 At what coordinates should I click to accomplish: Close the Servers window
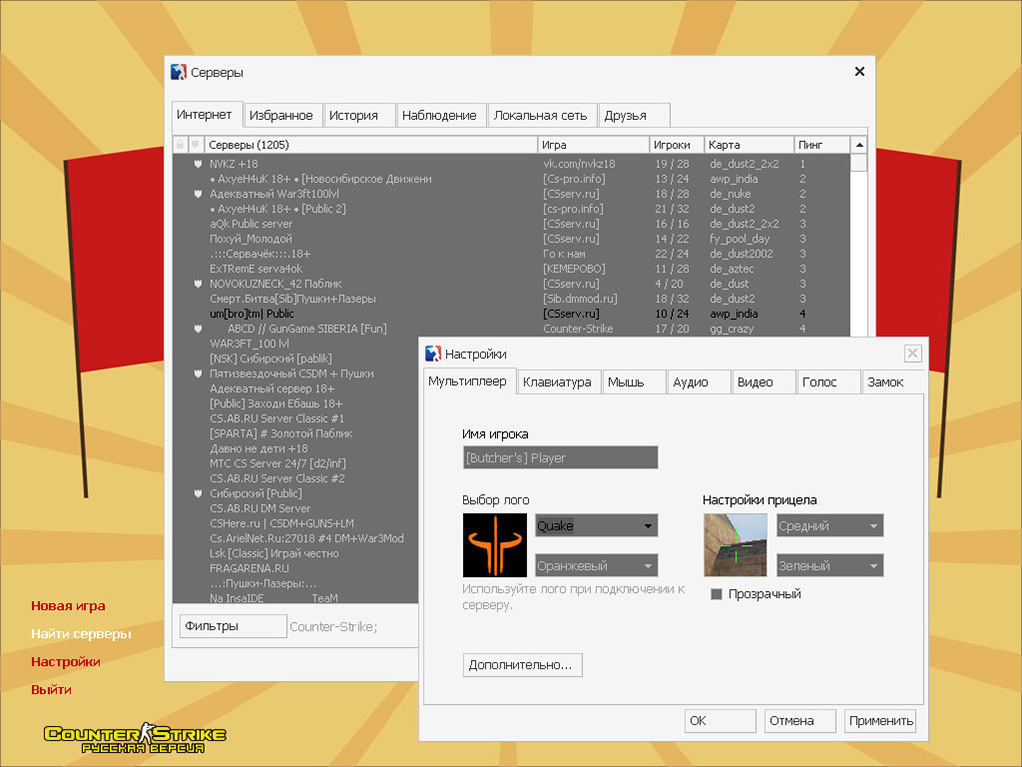(x=860, y=72)
